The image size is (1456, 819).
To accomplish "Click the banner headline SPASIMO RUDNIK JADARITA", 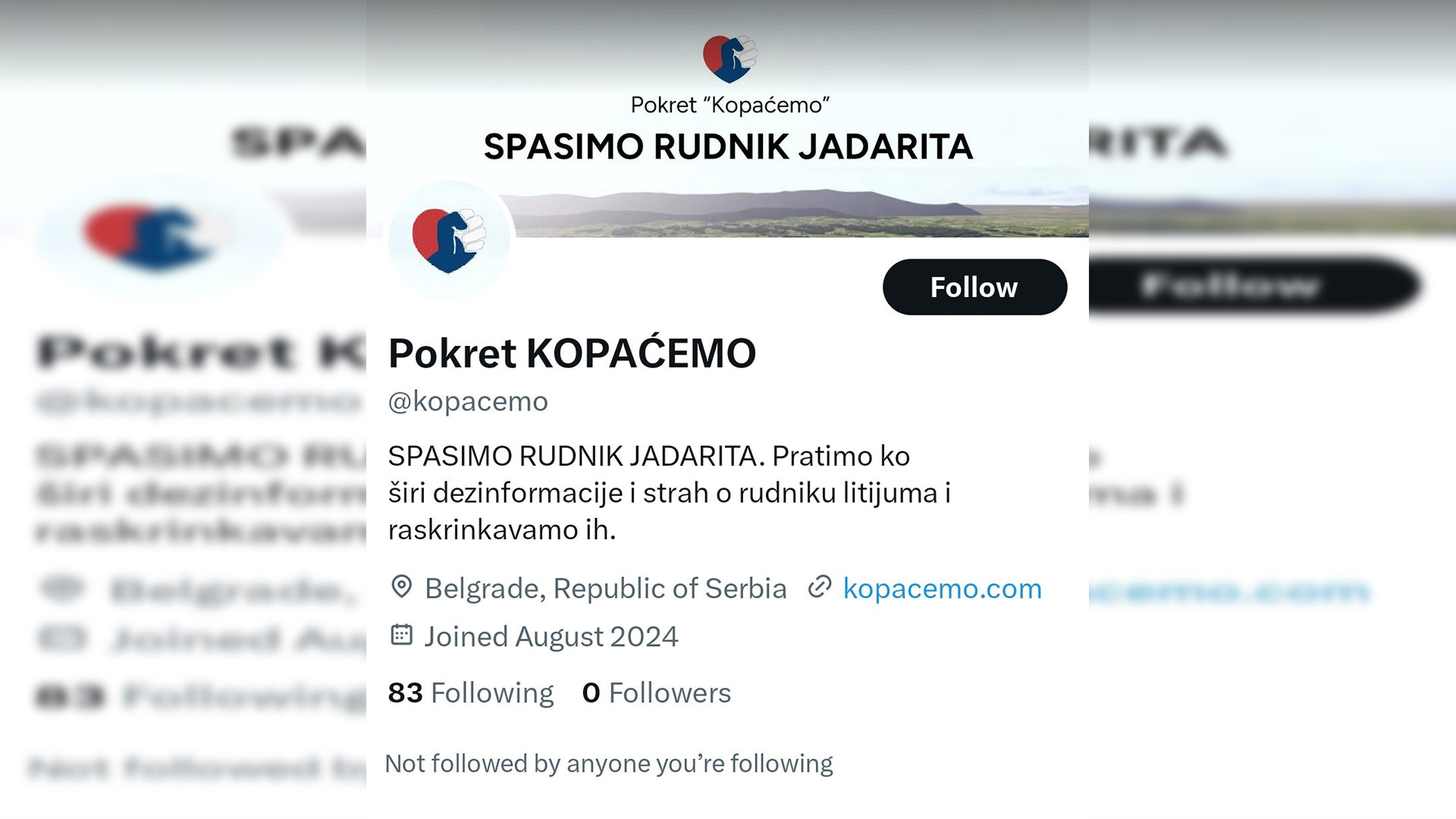I will click(x=728, y=147).
